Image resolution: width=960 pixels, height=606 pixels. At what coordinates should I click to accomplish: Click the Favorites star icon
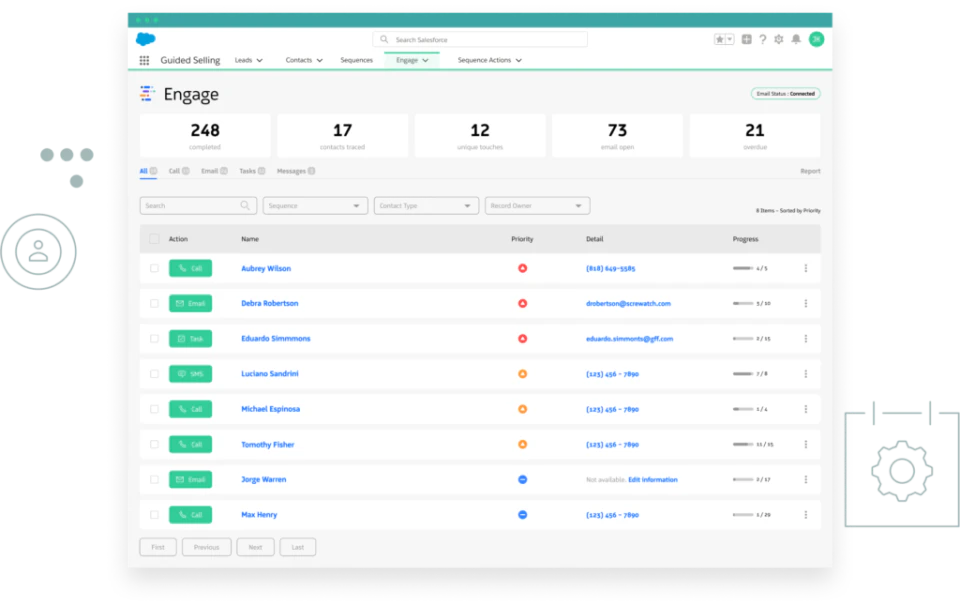click(718, 39)
